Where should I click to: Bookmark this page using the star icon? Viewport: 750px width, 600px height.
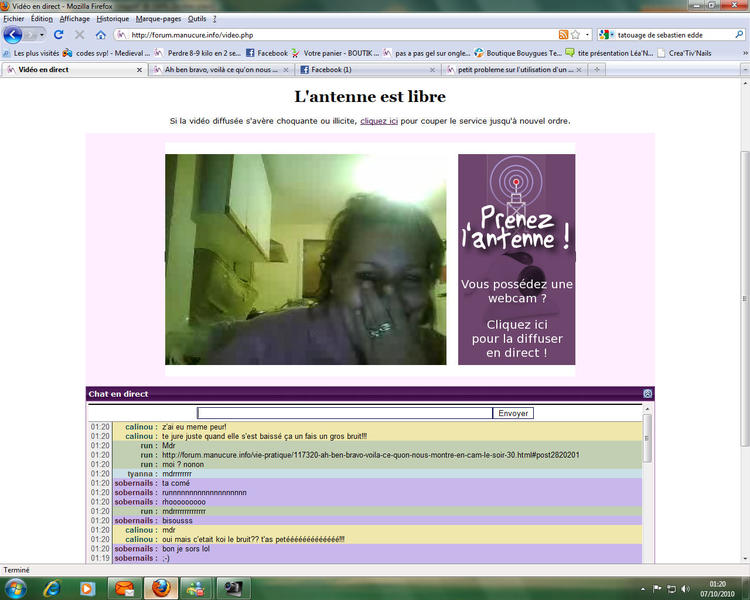click(574, 35)
